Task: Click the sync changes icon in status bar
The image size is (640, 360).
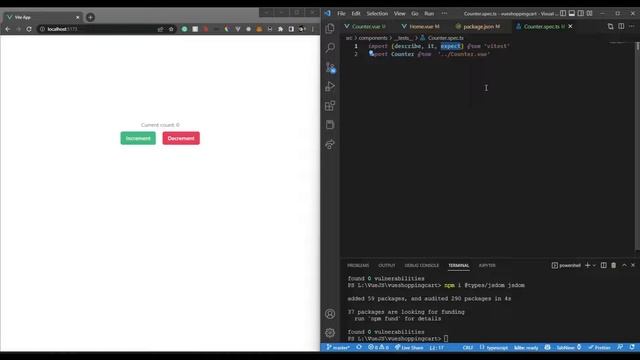Action: 359,347
